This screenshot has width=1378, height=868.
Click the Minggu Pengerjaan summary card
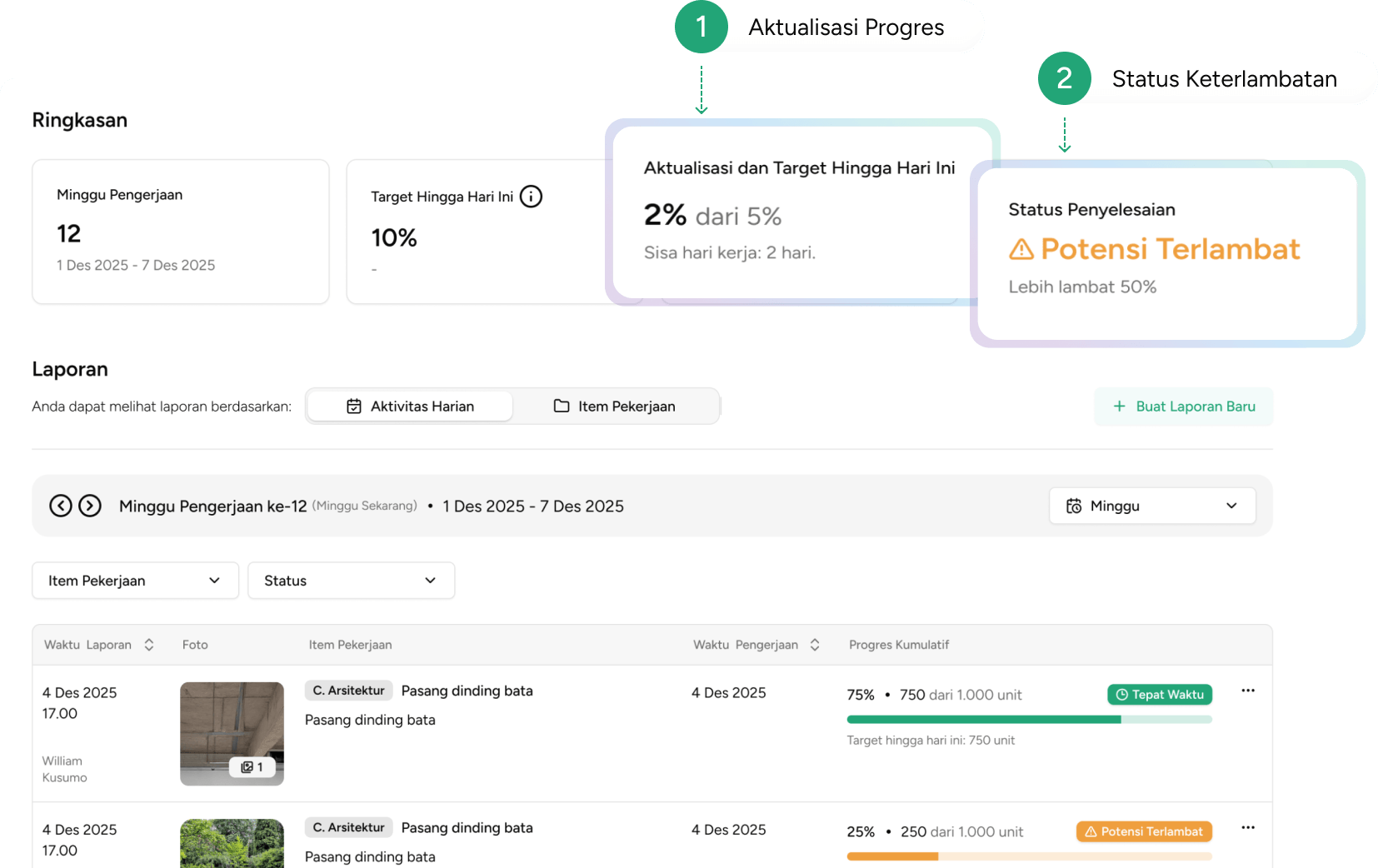181,232
